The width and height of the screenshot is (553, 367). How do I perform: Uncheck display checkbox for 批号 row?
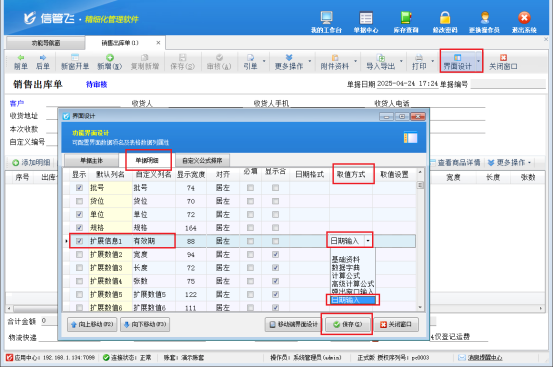click(x=79, y=188)
